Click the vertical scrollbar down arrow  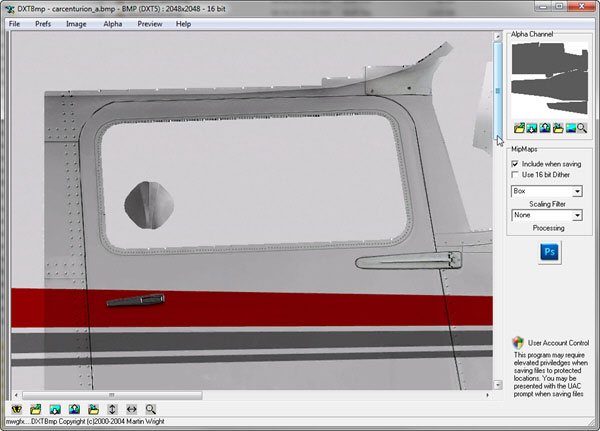coord(497,383)
